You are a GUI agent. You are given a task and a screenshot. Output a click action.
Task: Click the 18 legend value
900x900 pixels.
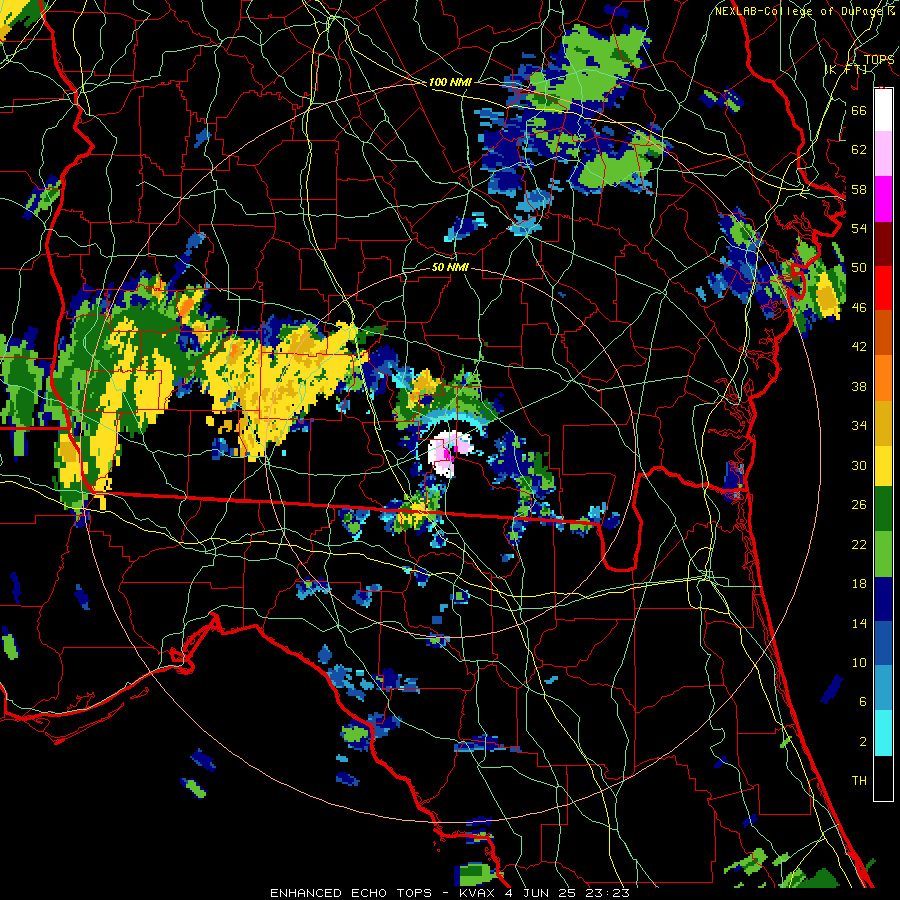[x=859, y=584]
